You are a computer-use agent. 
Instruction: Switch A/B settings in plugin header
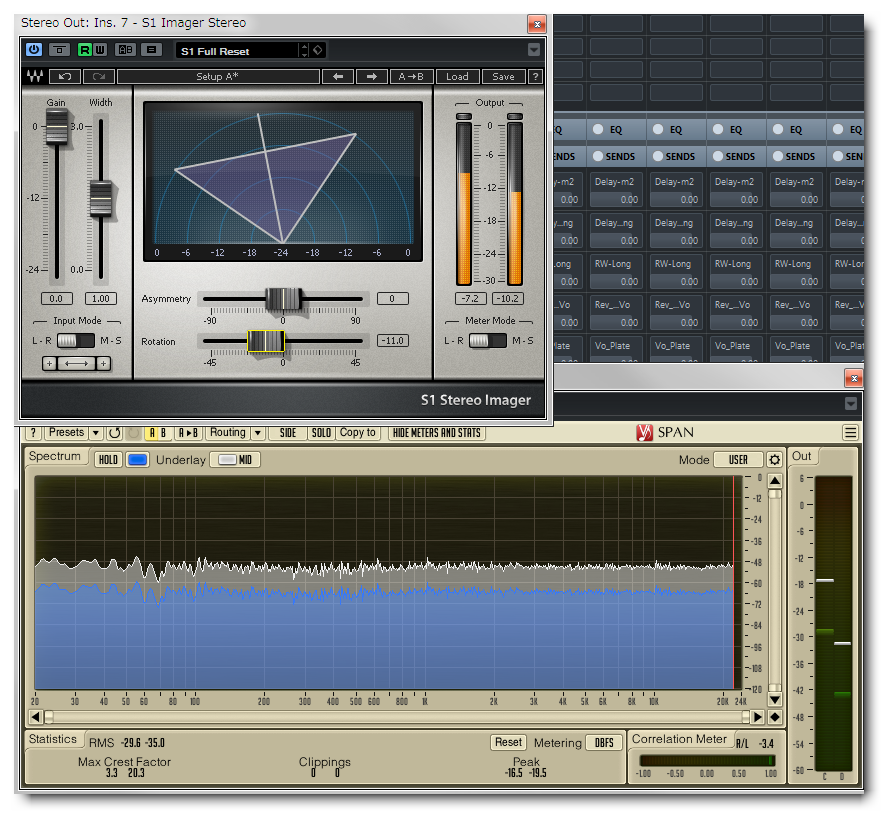(125, 50)
